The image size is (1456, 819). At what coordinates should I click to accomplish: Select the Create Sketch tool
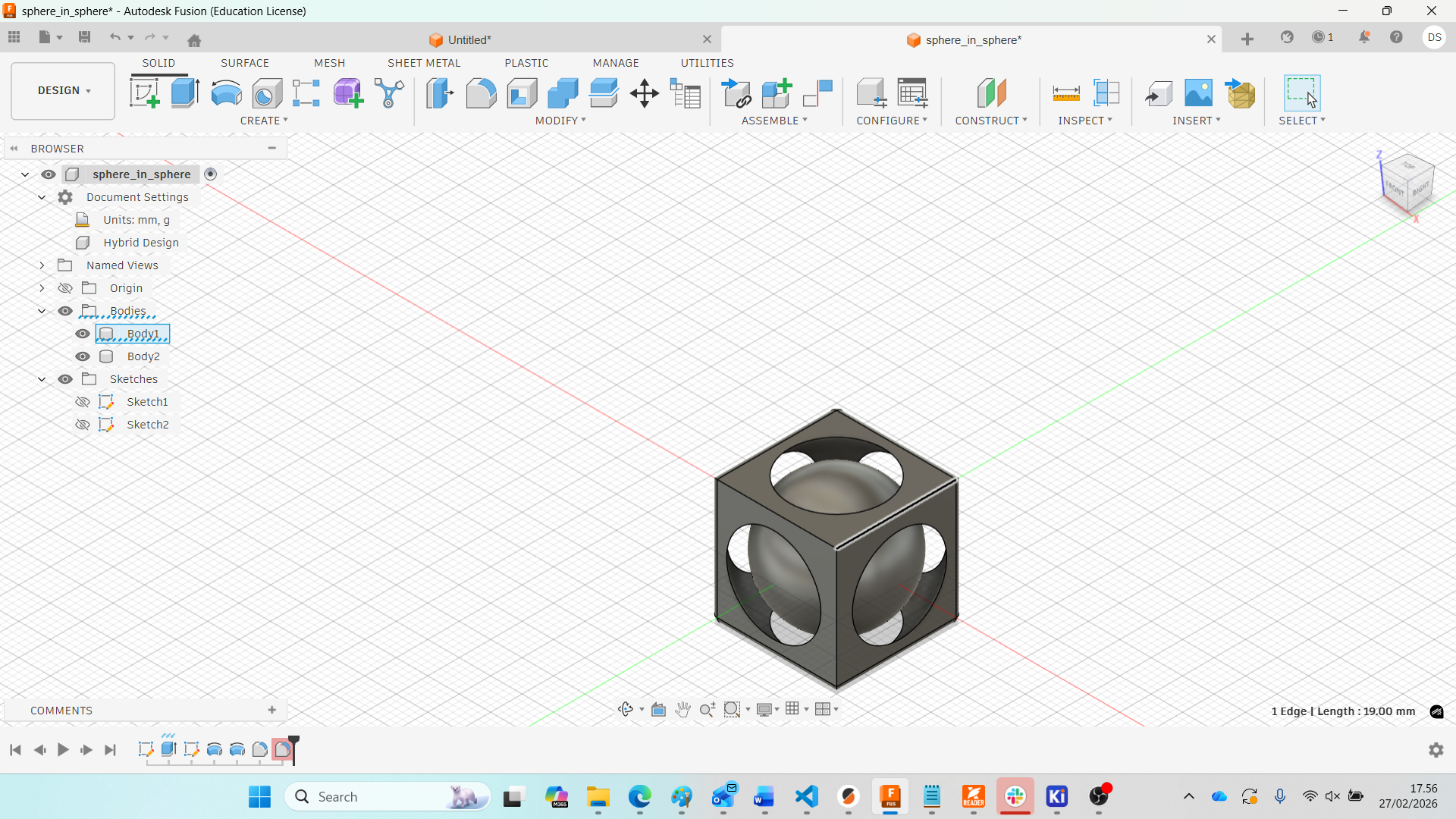pyautogui.click(x=144, y=93)
